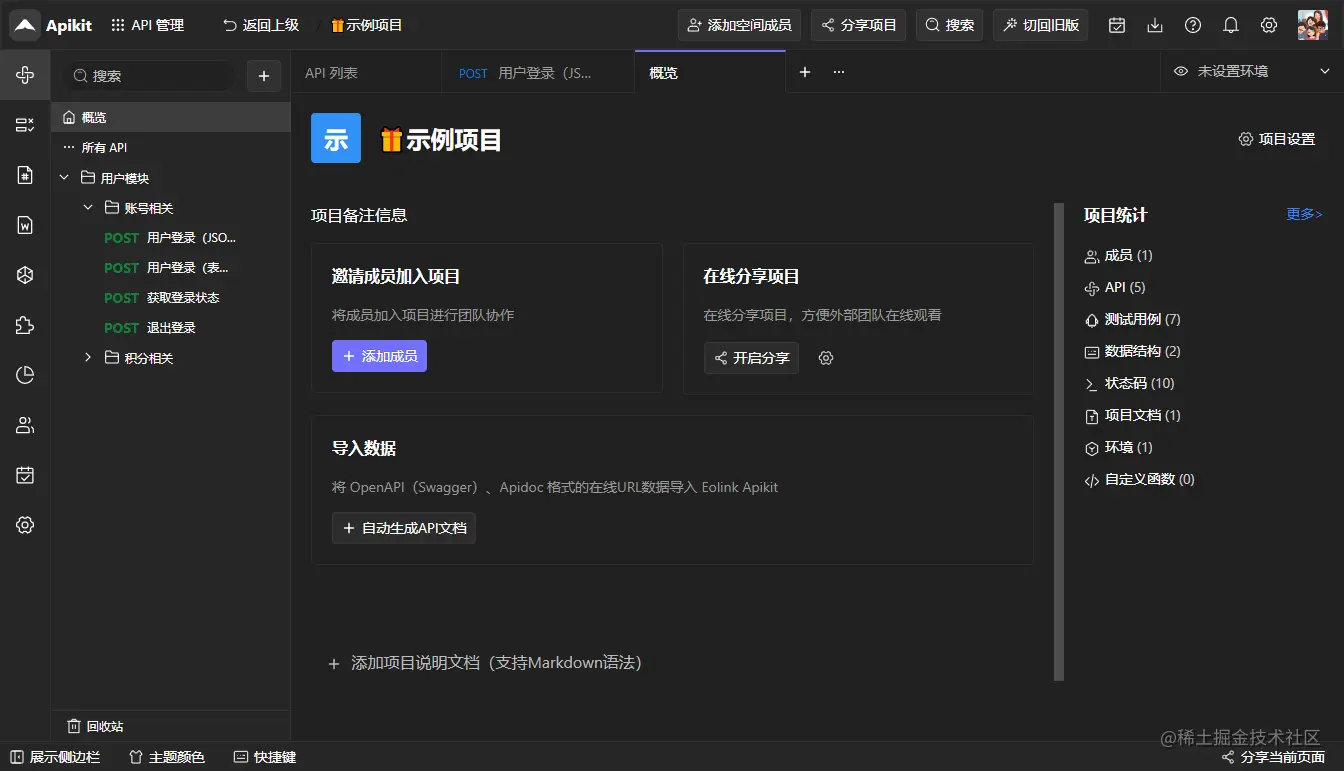This screenshot has height=771, width=1344.
Task: Open the calendar check sidebar icon
Action: tap(25, 475)
